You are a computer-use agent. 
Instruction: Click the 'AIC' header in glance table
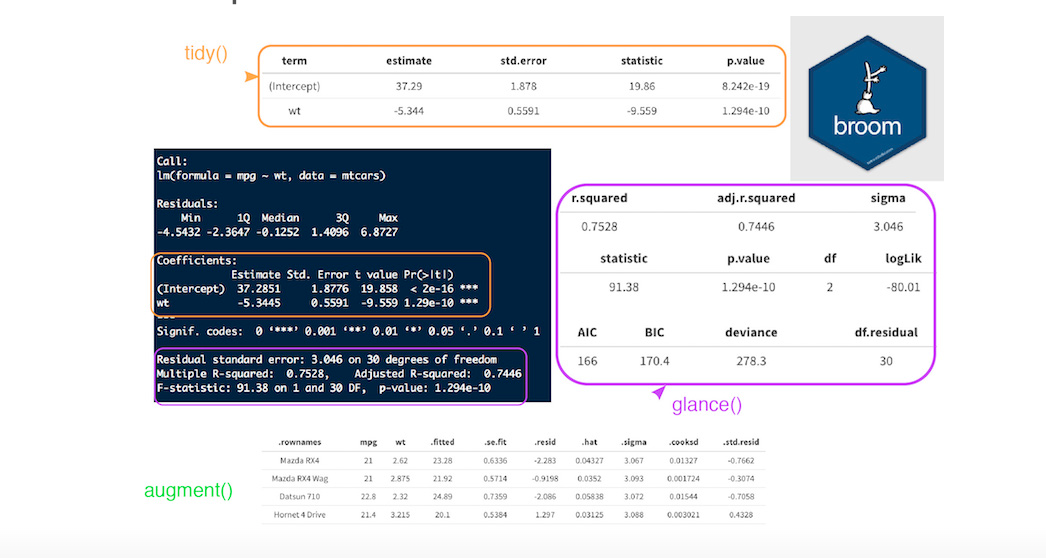[587, 332]
